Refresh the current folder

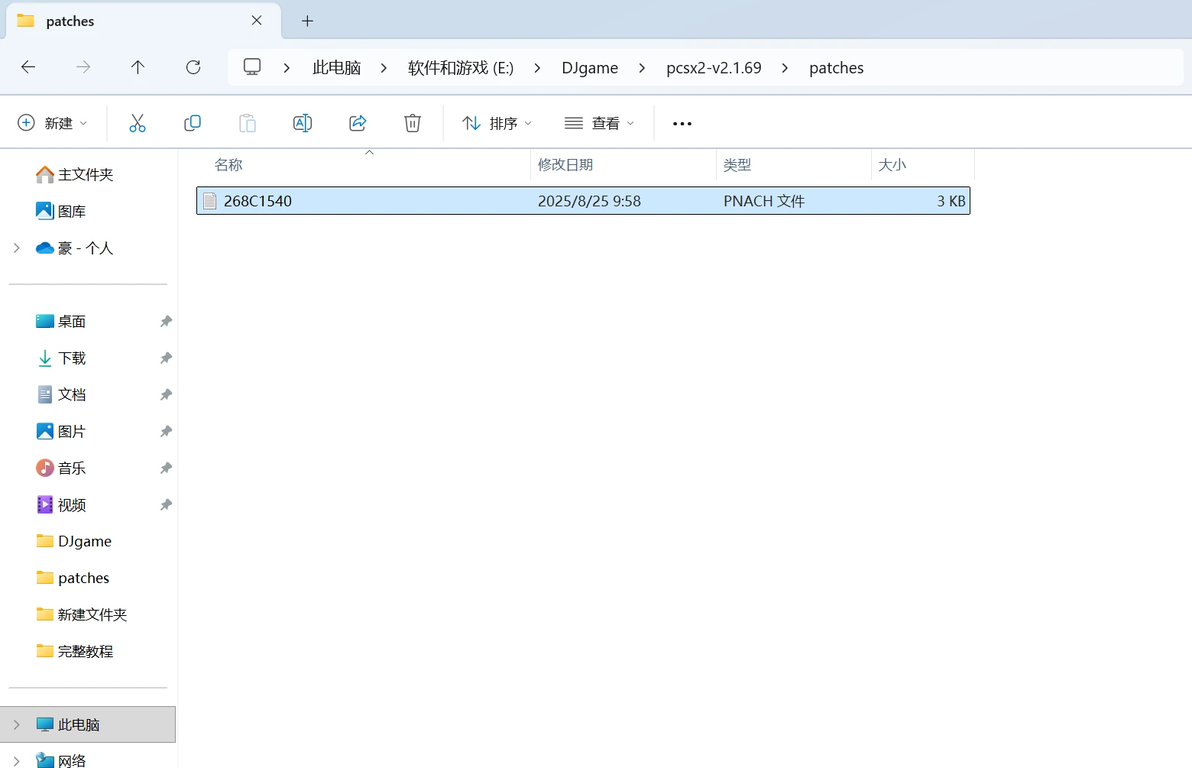[193, 67]
